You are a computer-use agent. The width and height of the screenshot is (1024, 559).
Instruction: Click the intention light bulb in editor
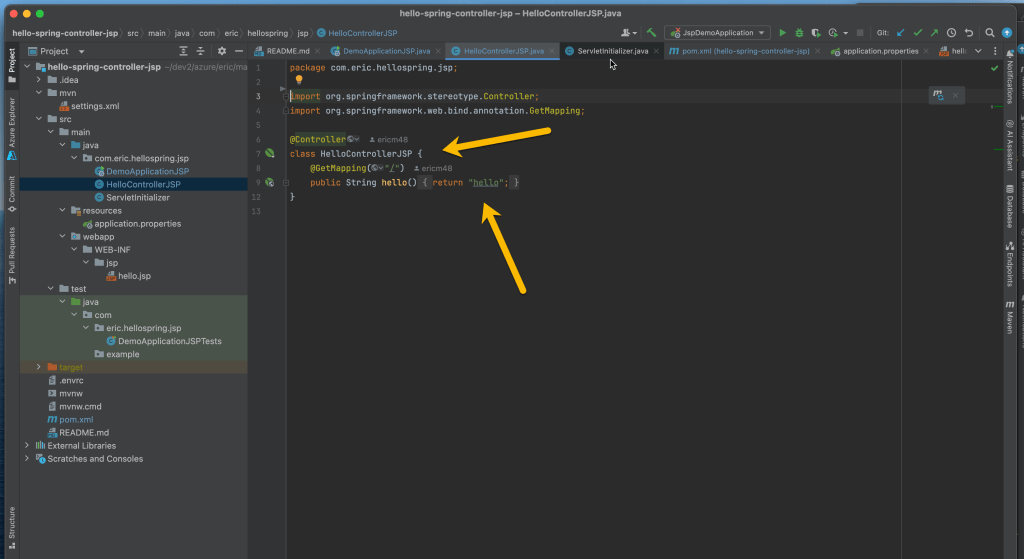(298, 80)
